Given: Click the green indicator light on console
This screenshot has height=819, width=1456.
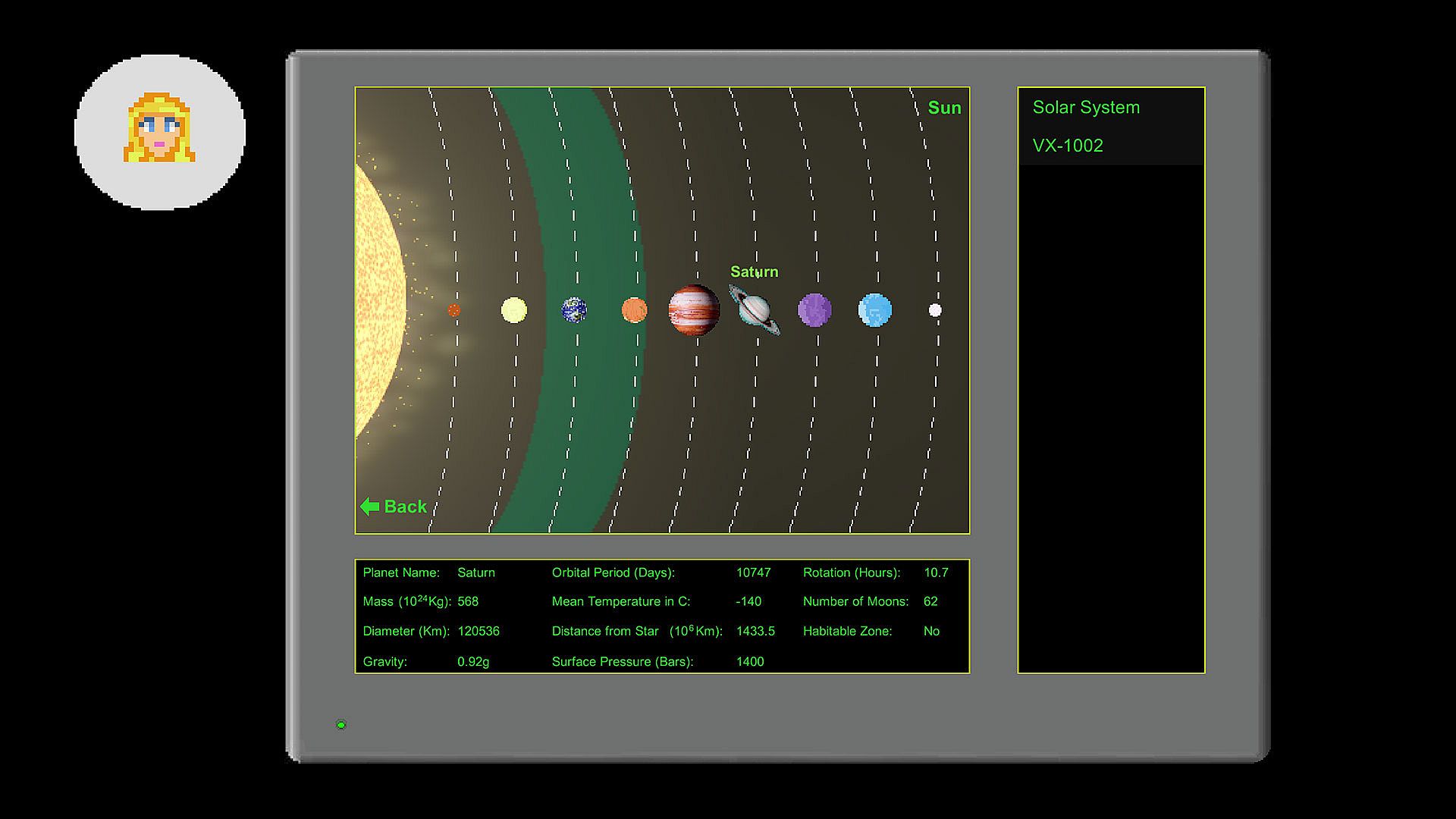Looking at the screenshot, I should click(x=341, y=725).
